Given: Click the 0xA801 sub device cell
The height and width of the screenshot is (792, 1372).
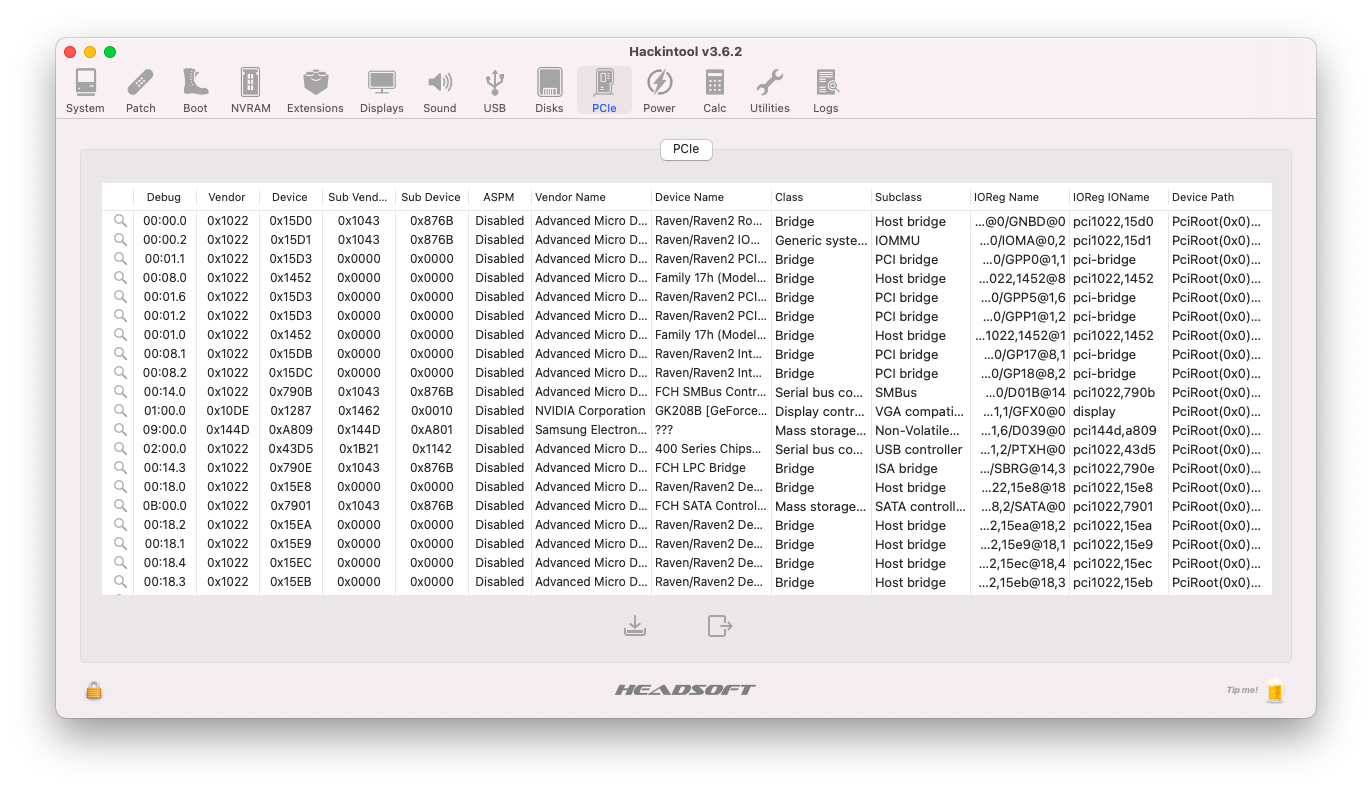Looking at the screenshot, I should (x=432, y=430).
